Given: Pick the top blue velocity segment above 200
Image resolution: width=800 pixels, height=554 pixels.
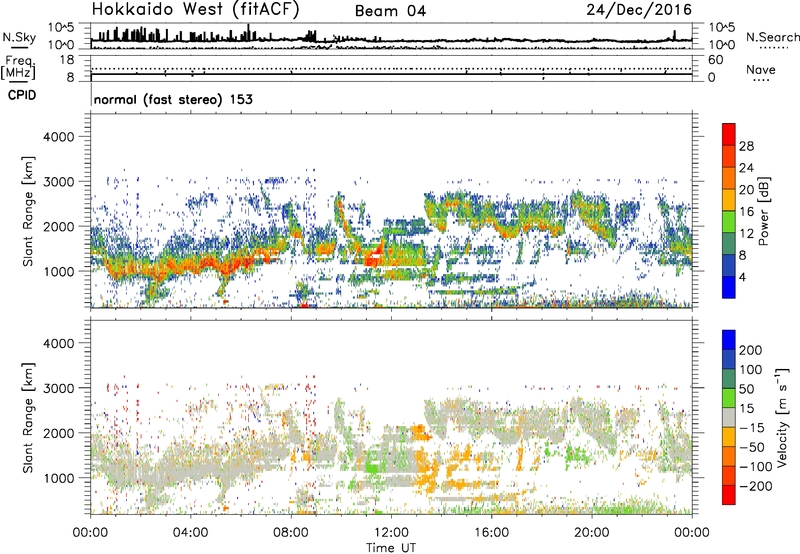Looking at the screenshot, I should coord(729,340).
